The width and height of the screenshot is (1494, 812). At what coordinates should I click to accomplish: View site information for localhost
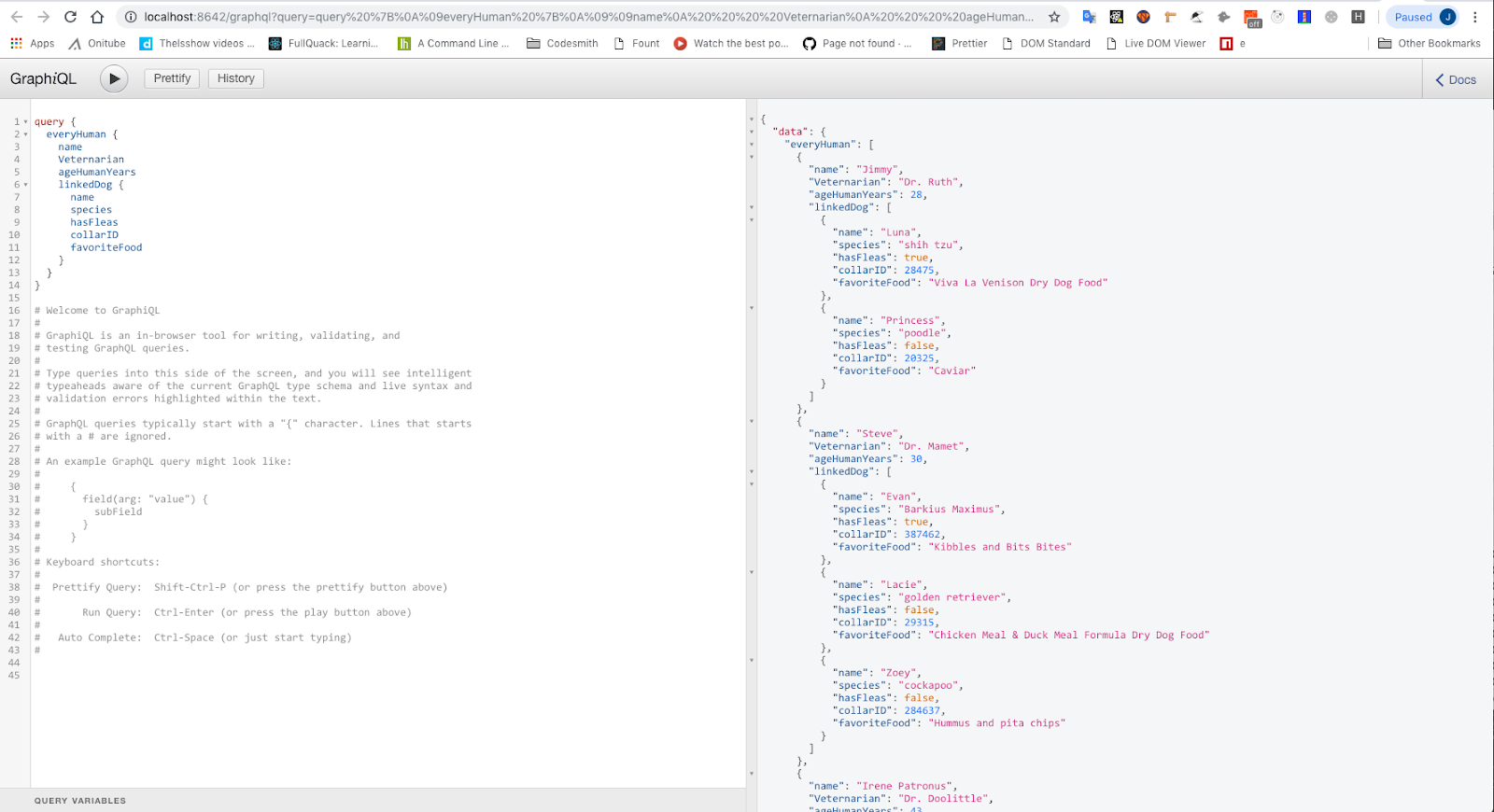click(131, 17)
